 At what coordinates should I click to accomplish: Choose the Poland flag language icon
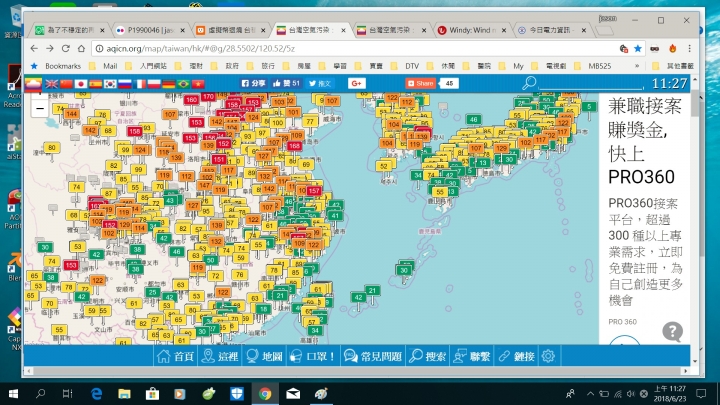point(154,84)
